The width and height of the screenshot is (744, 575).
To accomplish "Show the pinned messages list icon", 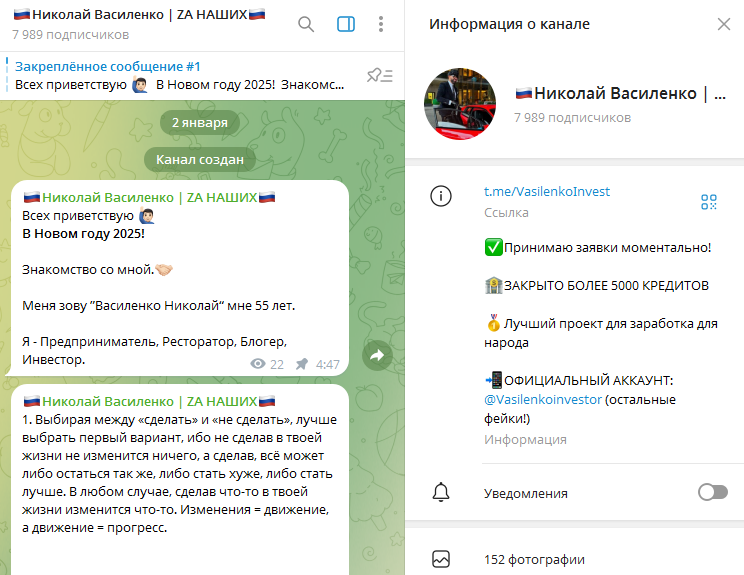I will click(380, 75).
